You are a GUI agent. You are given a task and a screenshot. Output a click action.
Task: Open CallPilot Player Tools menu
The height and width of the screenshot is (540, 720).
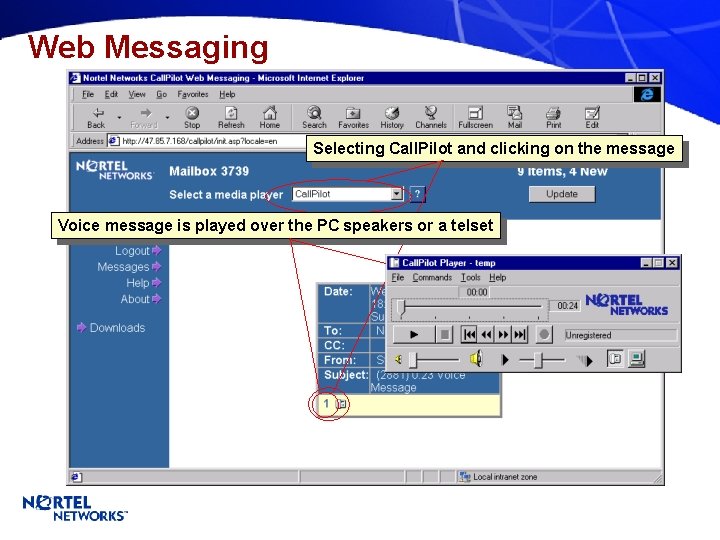(x=471, y=277)
